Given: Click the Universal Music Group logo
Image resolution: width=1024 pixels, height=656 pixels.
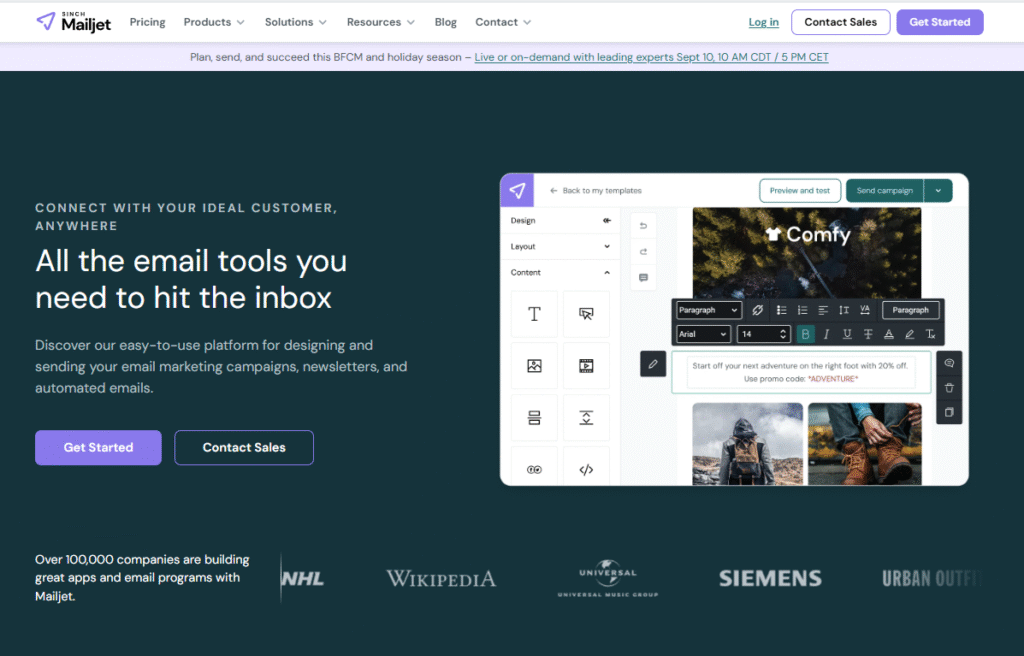Looking at the screenshot, I should click(x=607, y=578).
